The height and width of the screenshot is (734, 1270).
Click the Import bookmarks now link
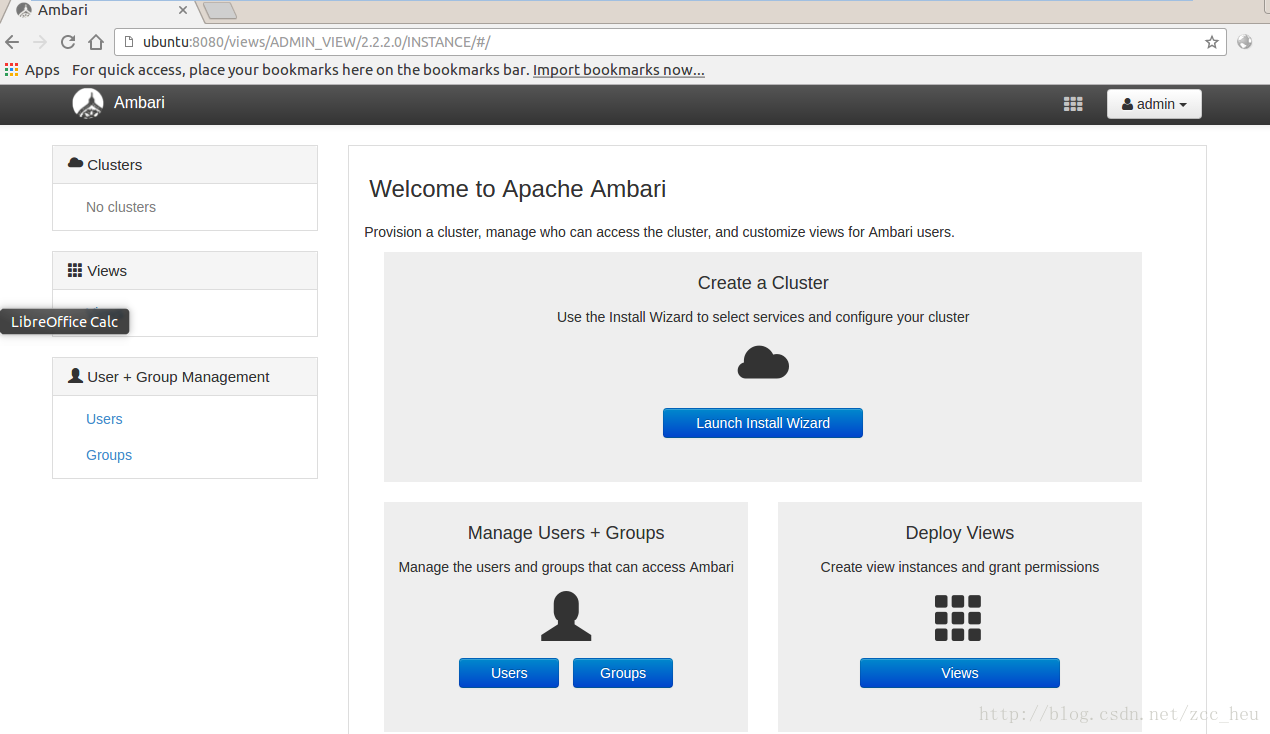pyautogui.click(x=619, y=70)
